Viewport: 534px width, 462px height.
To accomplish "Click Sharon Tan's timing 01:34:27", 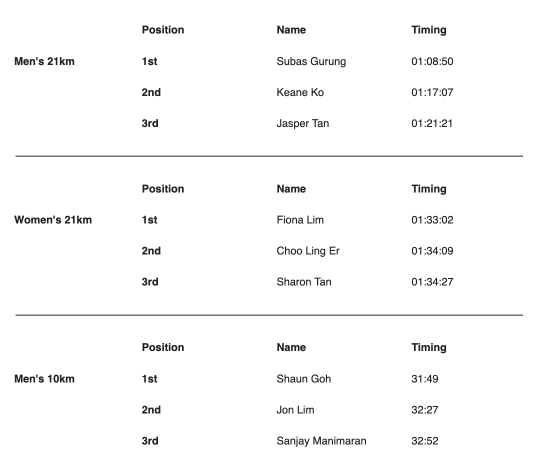I will [432, 282].
